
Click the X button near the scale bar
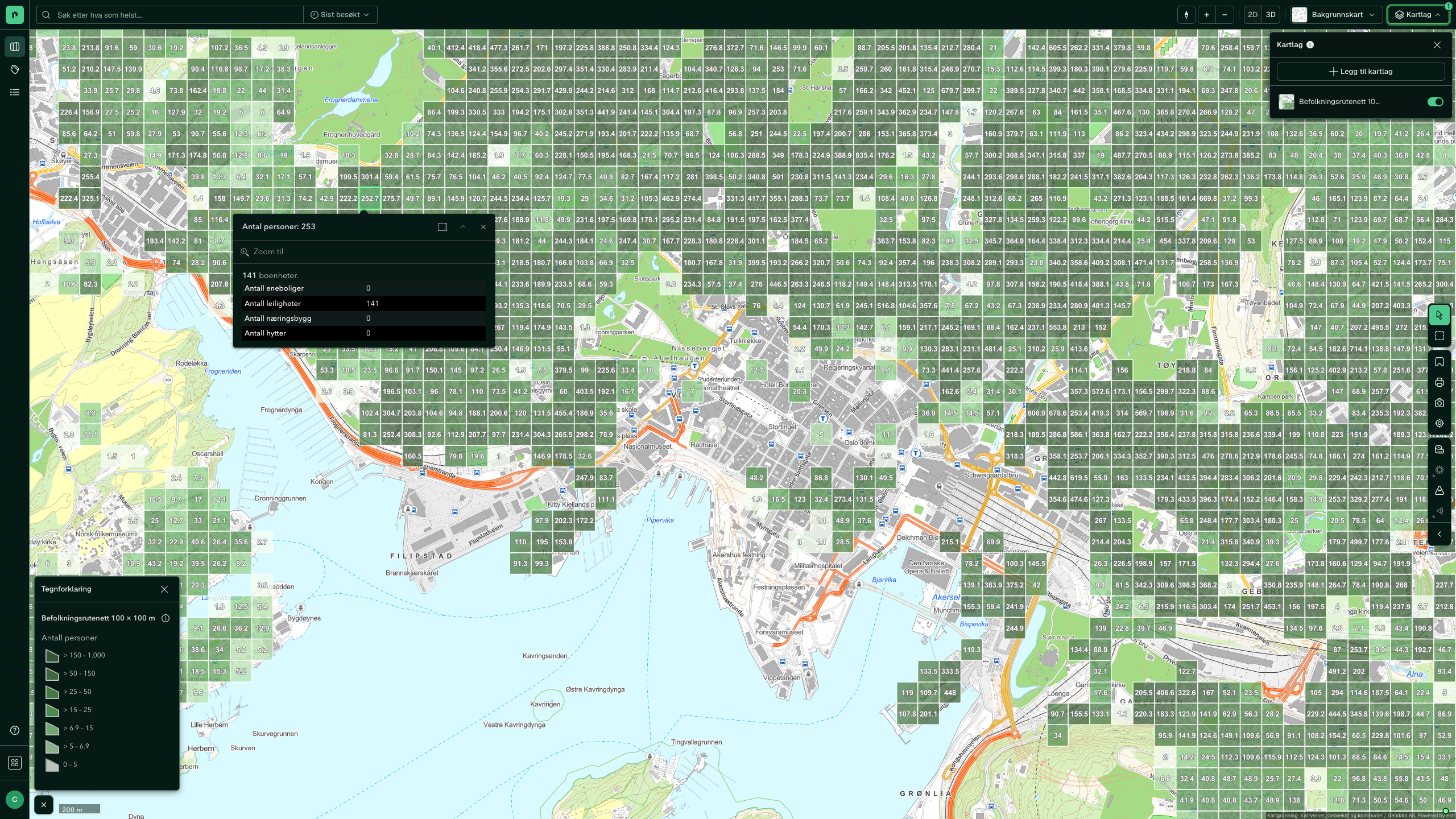coord(44,805)
